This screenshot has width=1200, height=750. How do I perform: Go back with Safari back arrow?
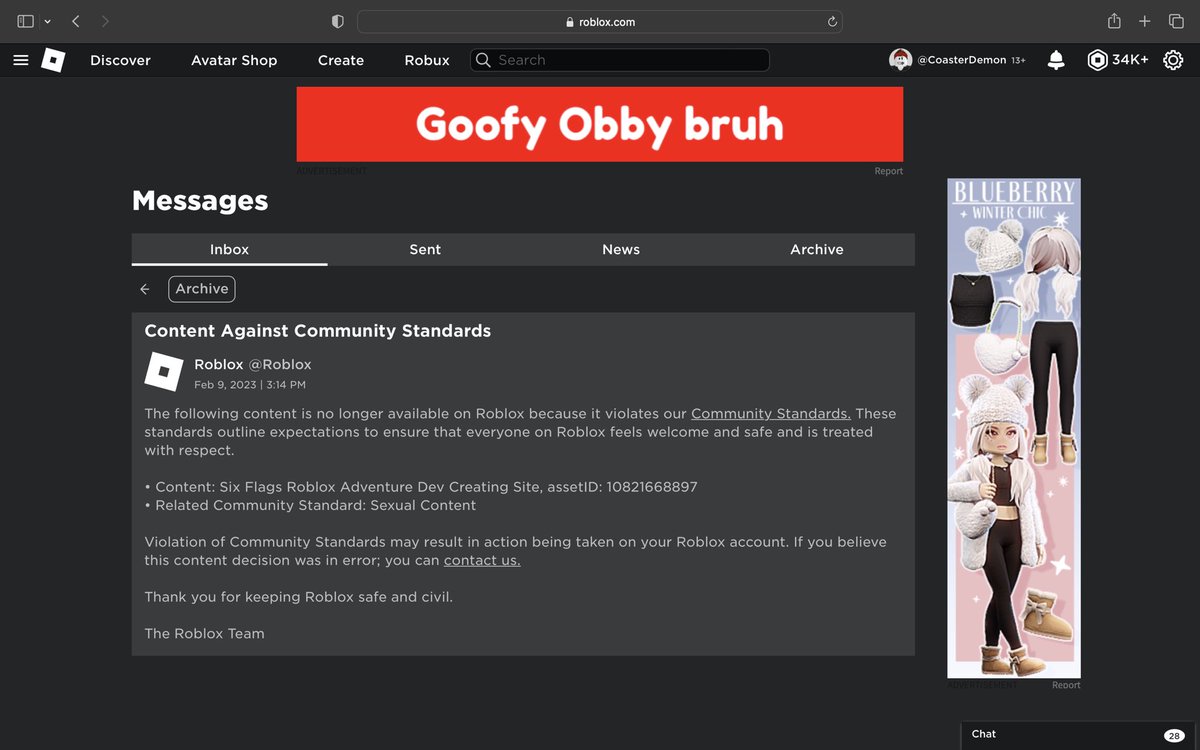pyautogui.click(x=76, y=21)
